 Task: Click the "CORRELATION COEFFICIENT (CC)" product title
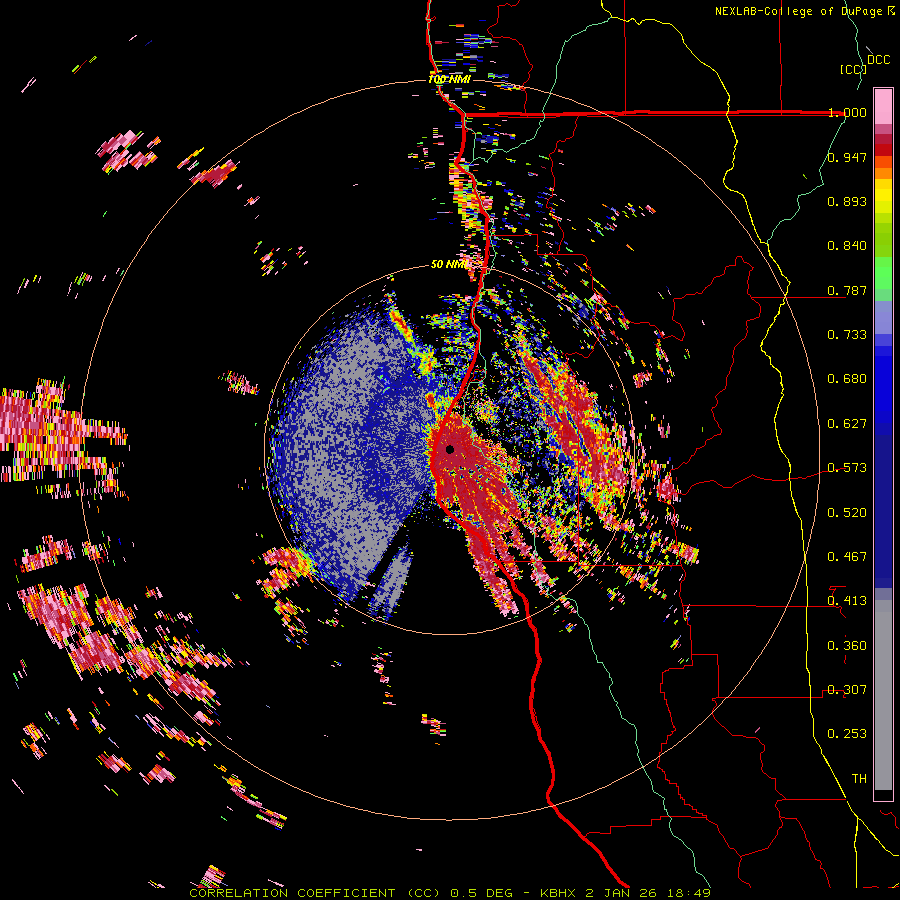(315, 893)
